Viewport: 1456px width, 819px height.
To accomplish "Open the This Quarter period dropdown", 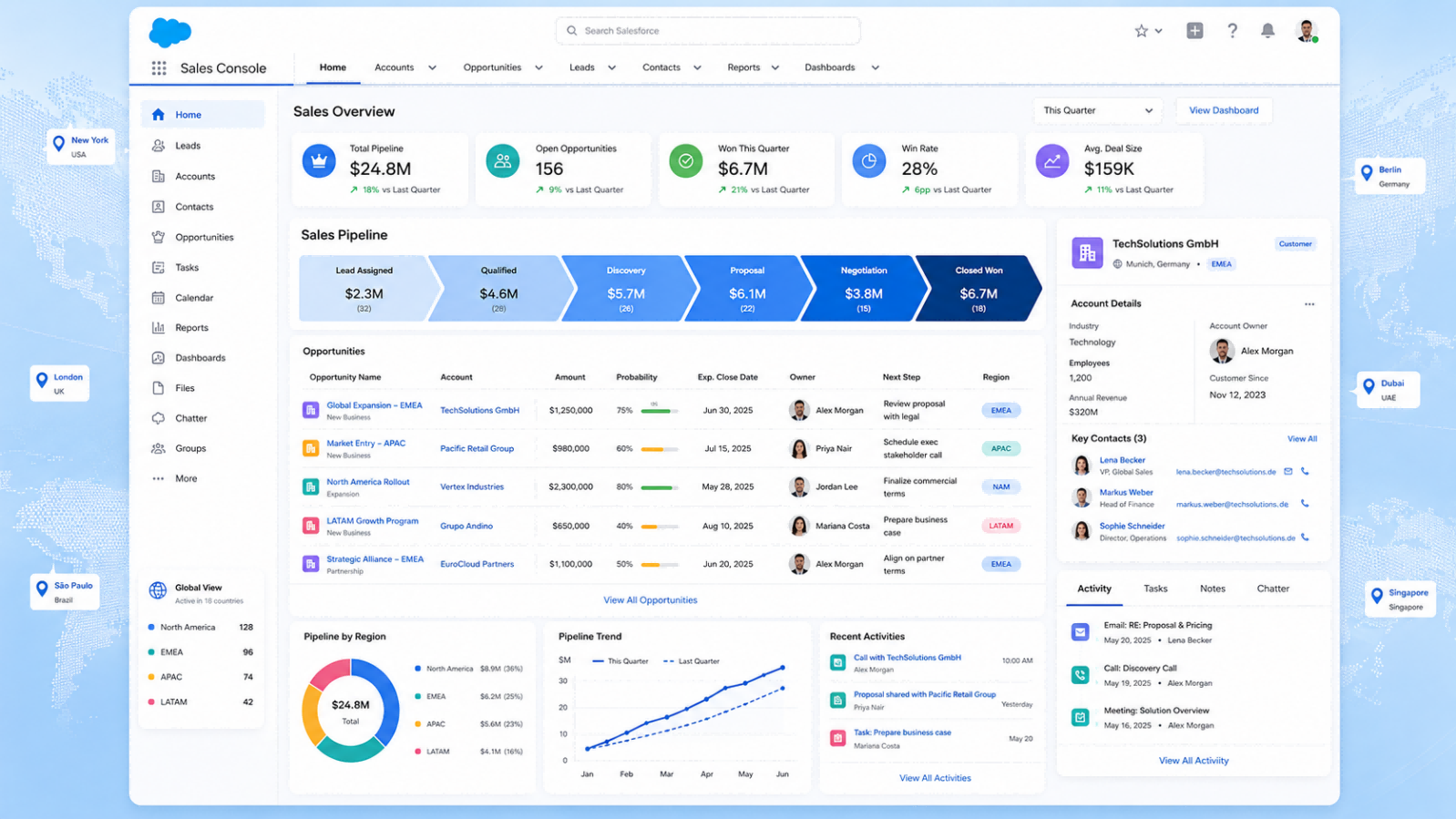I will pyautogui.click(x=1098, y=110).
